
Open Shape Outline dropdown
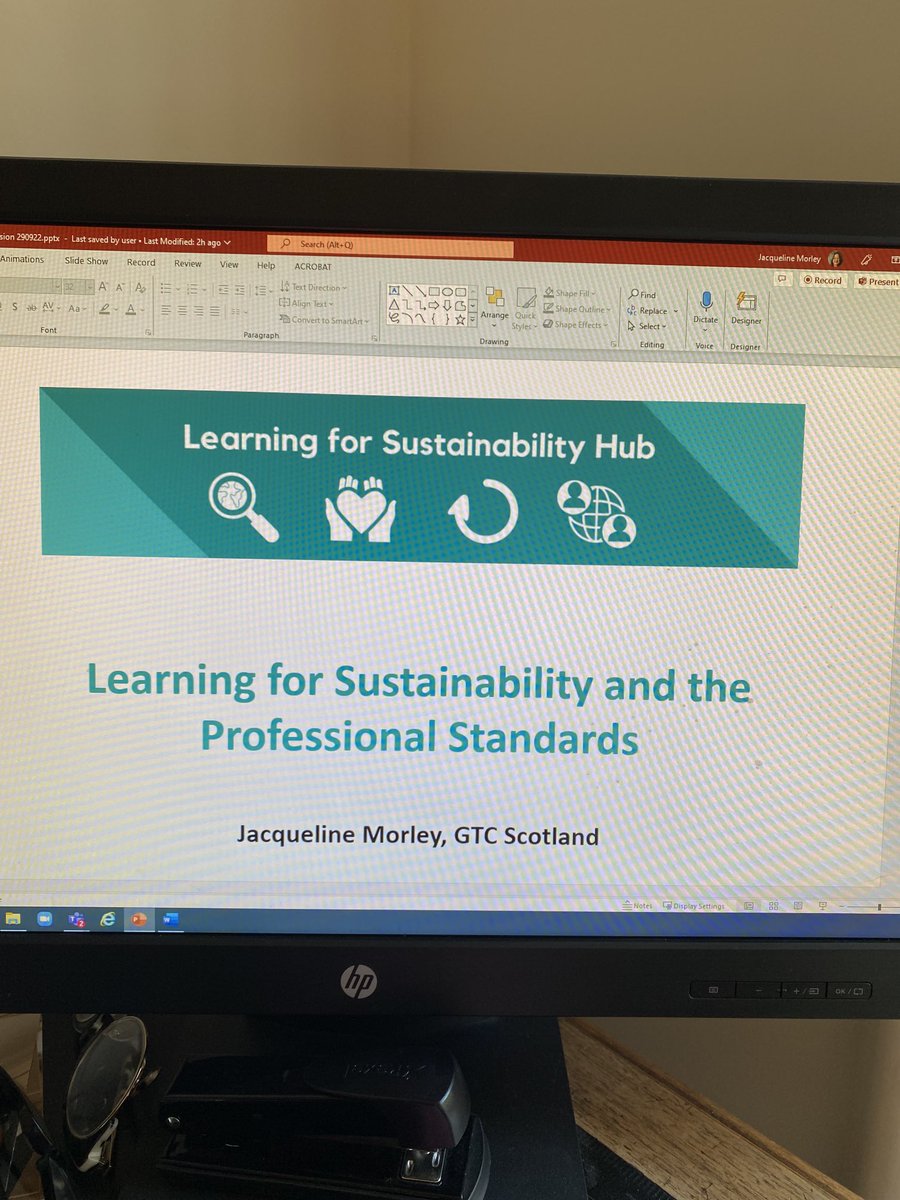(x=575, y=309)
